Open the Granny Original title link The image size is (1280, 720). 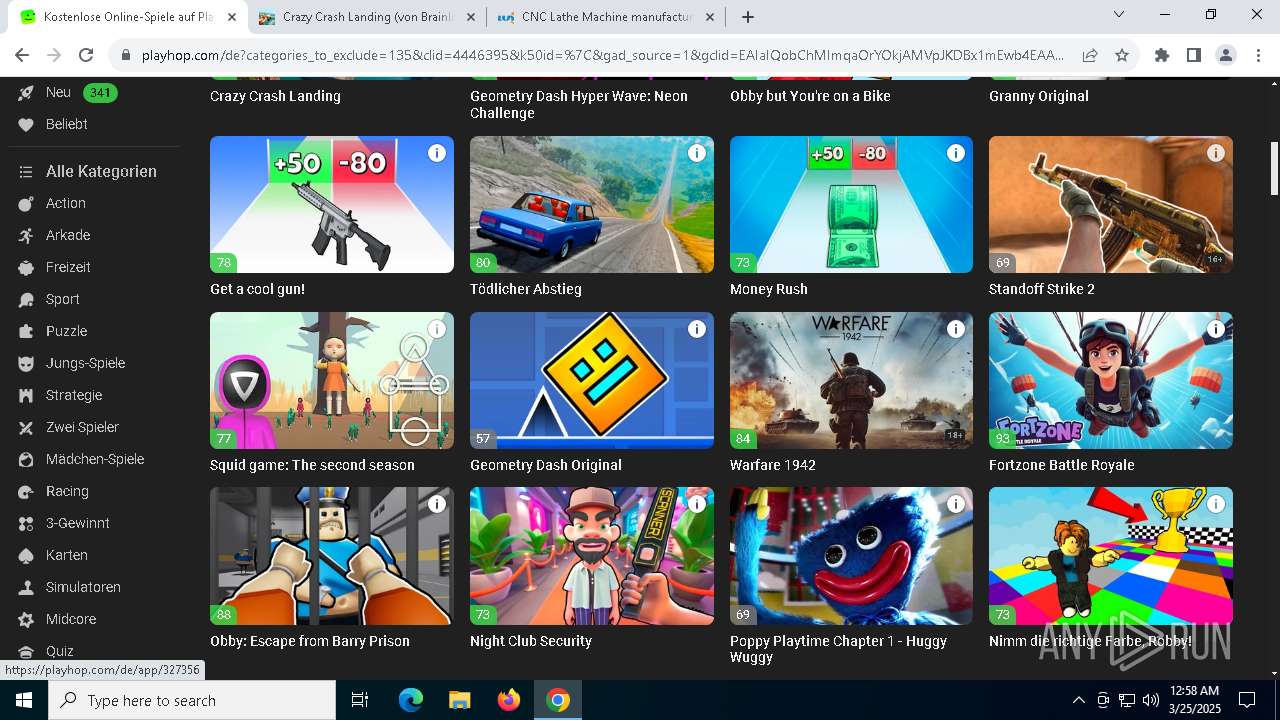(x=1039, y=96)
